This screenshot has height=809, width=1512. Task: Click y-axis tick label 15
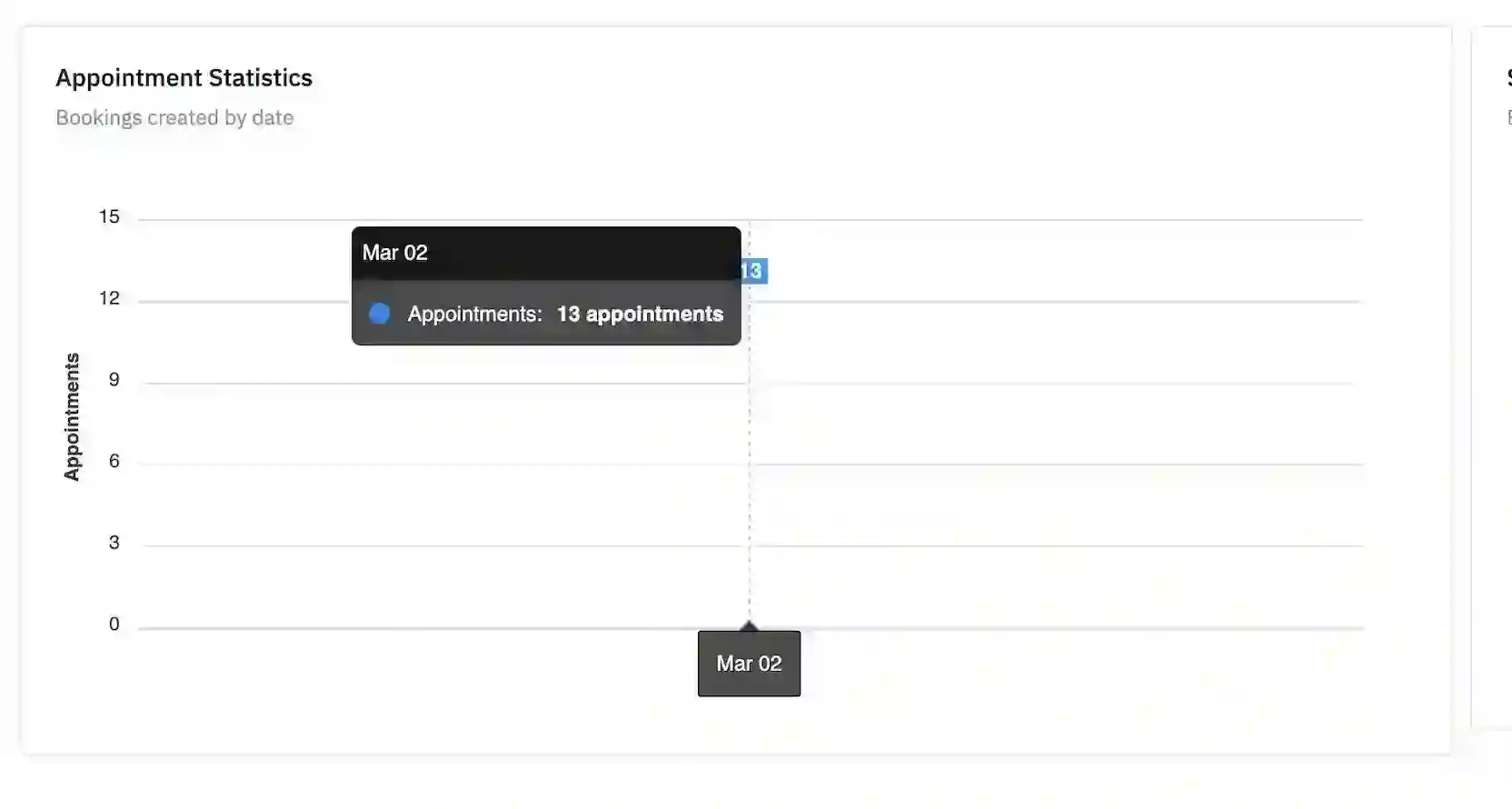pyautogui.click(x=109, y=216)
